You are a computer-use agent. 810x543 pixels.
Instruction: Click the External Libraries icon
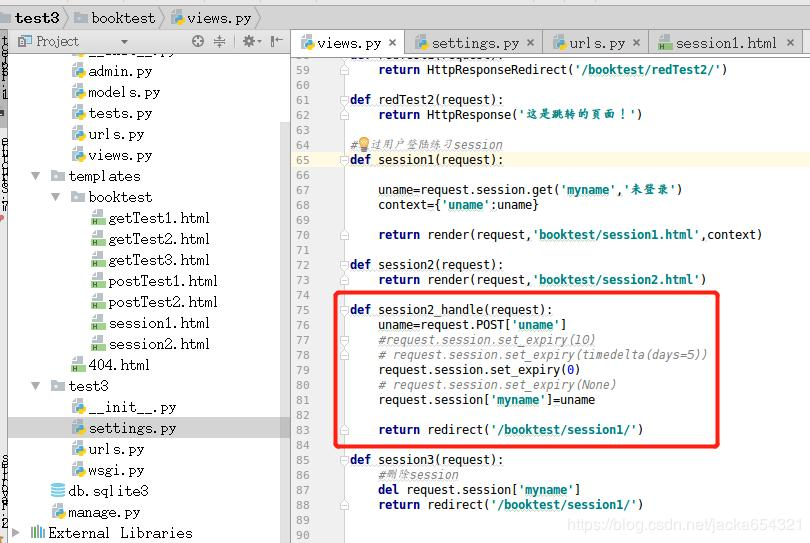pyautogui.click(x=38, y=532)
